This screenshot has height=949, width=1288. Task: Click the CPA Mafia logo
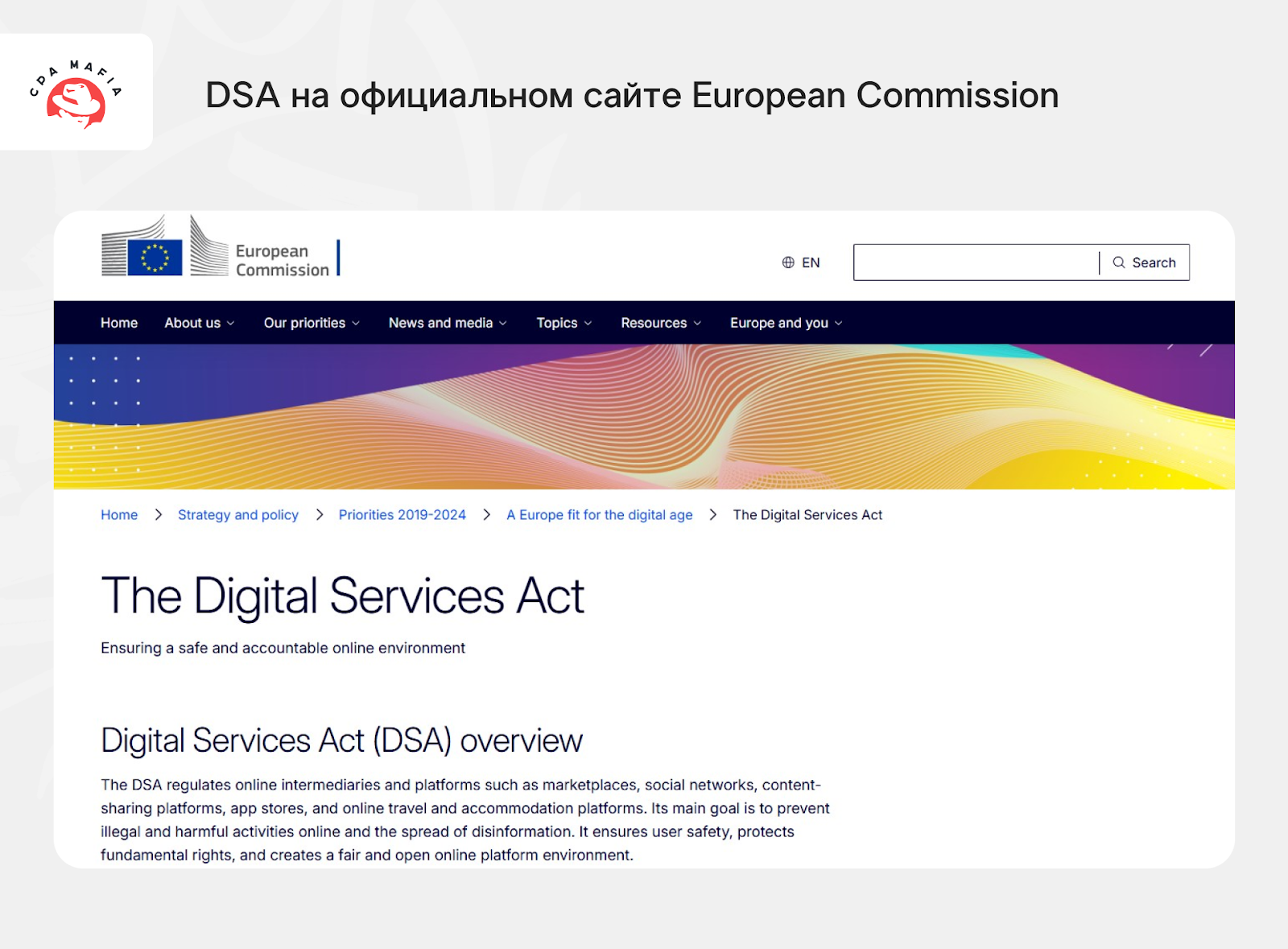click(x=76, y=94)
